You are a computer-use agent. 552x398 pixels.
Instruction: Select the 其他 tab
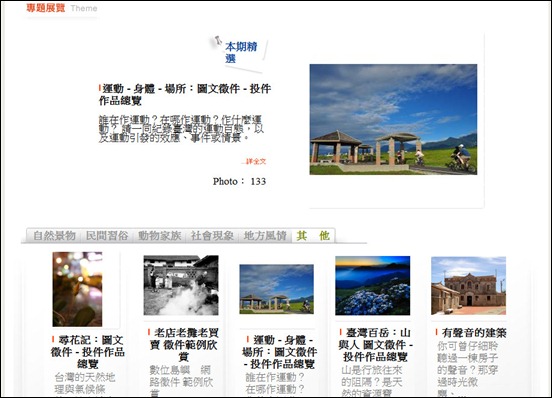pyautogui.click(x=313, y=235)
